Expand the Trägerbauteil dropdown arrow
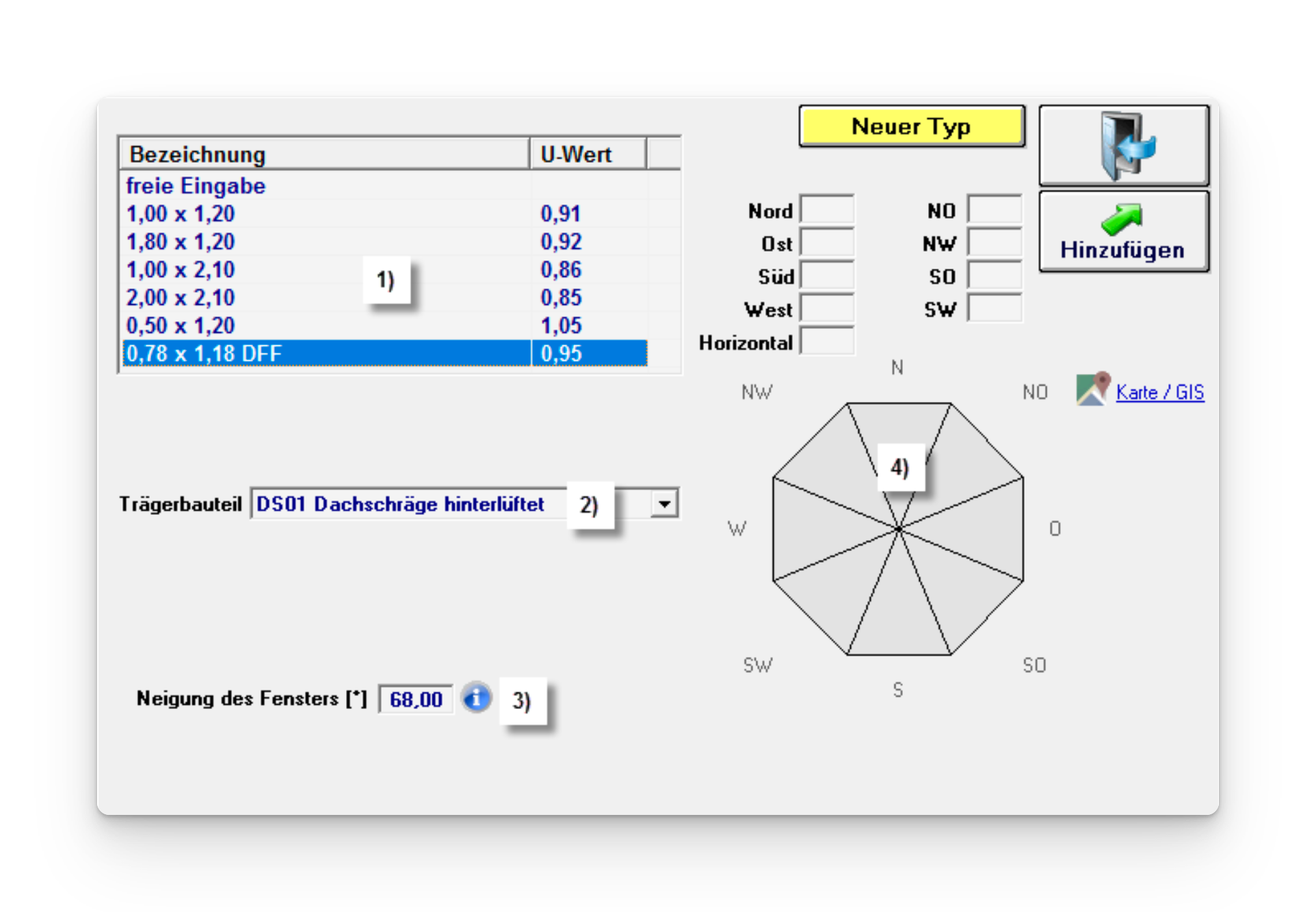 click(663, 505)
